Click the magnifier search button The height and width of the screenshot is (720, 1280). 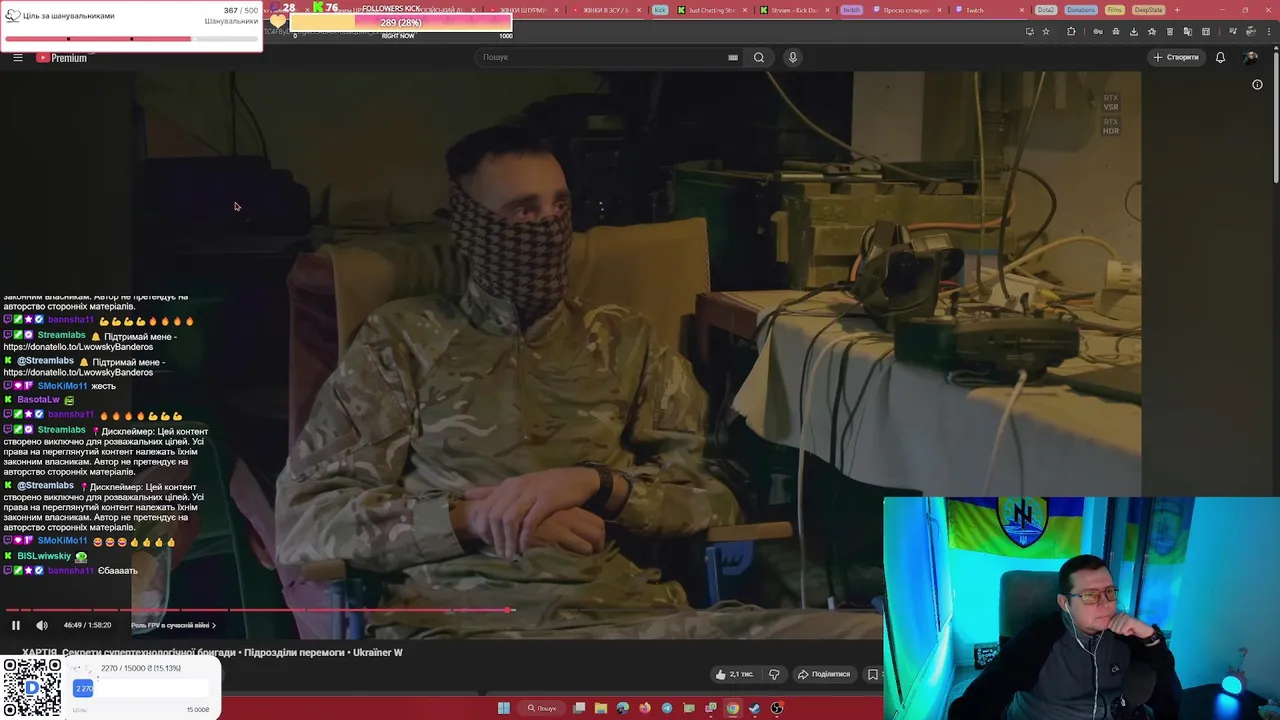tap(759, 57)
